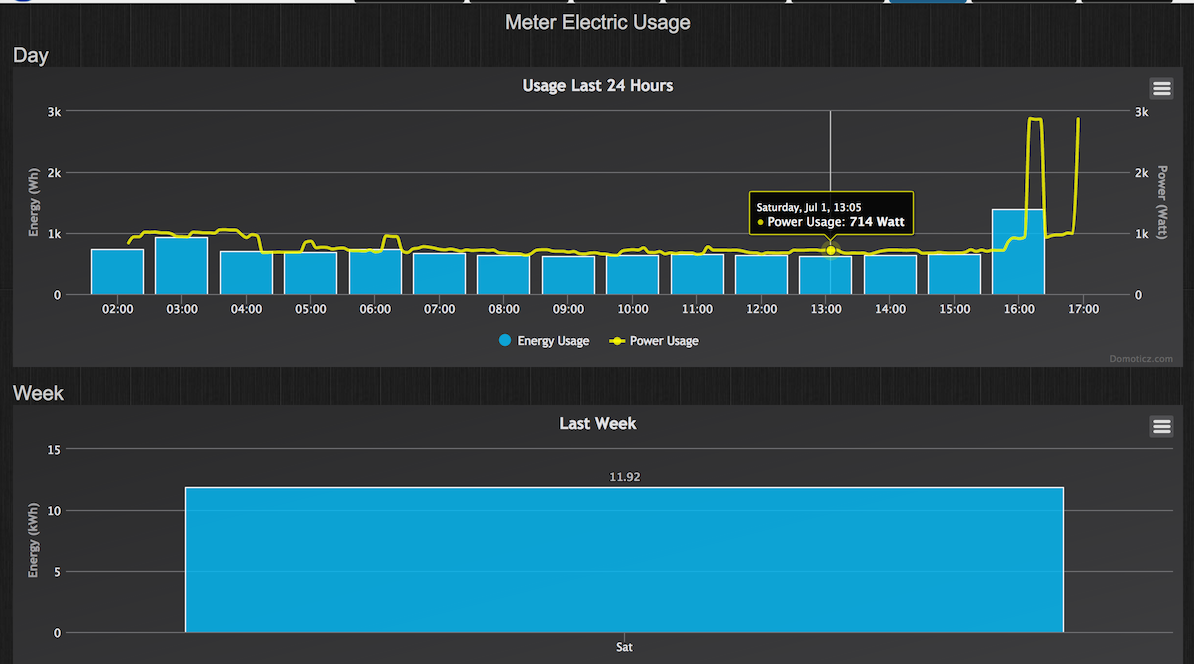The image size is (1194, 664).
Task: Select the 09:00 energy usage bar
Action: [568, 277]
